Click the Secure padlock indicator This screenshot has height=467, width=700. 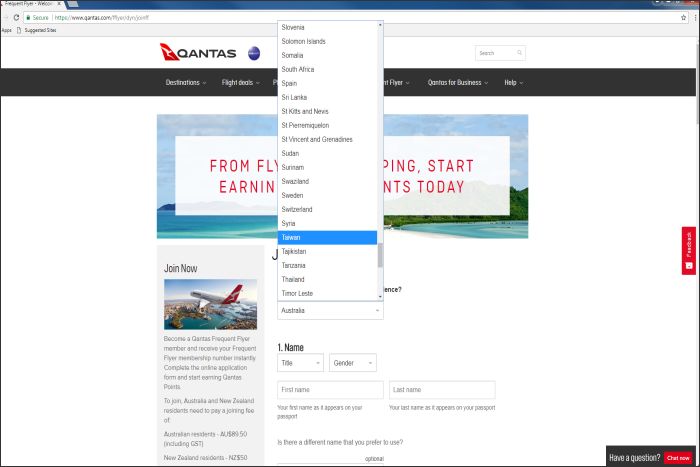pos(37,17)
